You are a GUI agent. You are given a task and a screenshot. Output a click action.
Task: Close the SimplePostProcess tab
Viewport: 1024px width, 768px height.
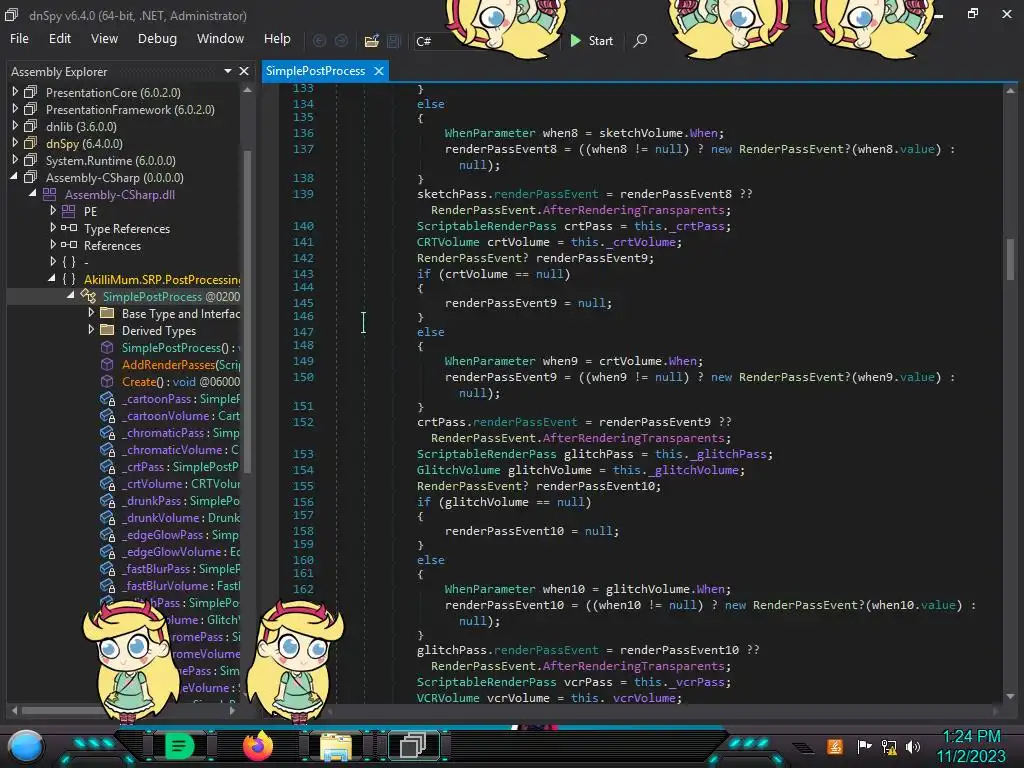(379, 71)
